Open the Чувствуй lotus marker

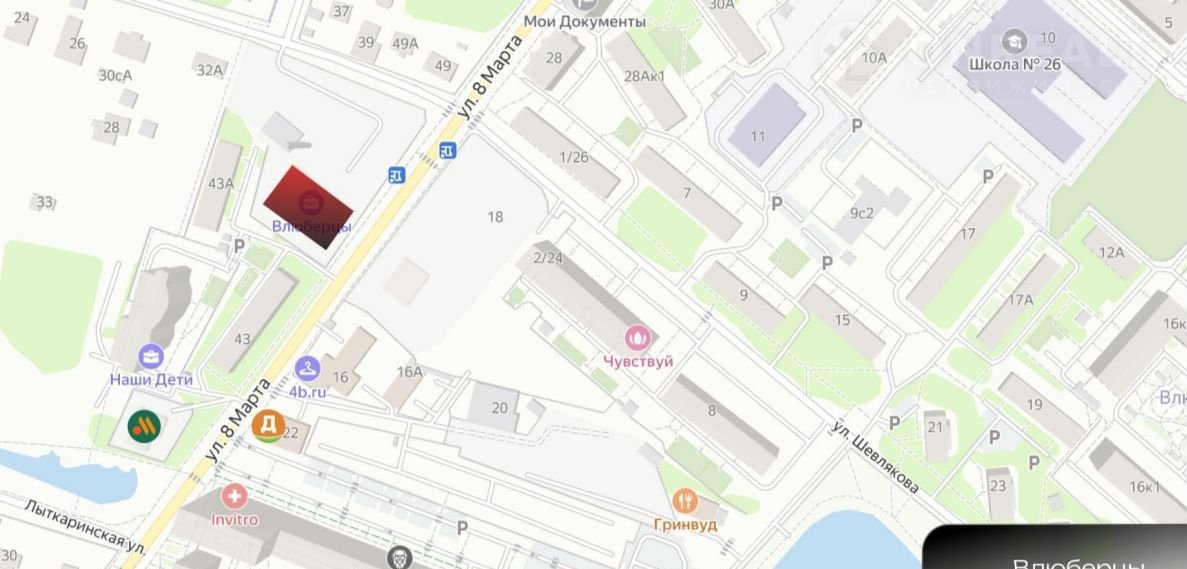[x=638, y=337]
